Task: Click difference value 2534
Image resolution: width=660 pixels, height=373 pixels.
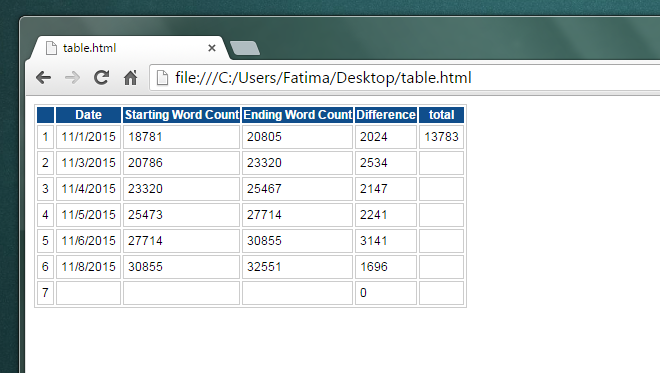Action: tap(386, 163)
